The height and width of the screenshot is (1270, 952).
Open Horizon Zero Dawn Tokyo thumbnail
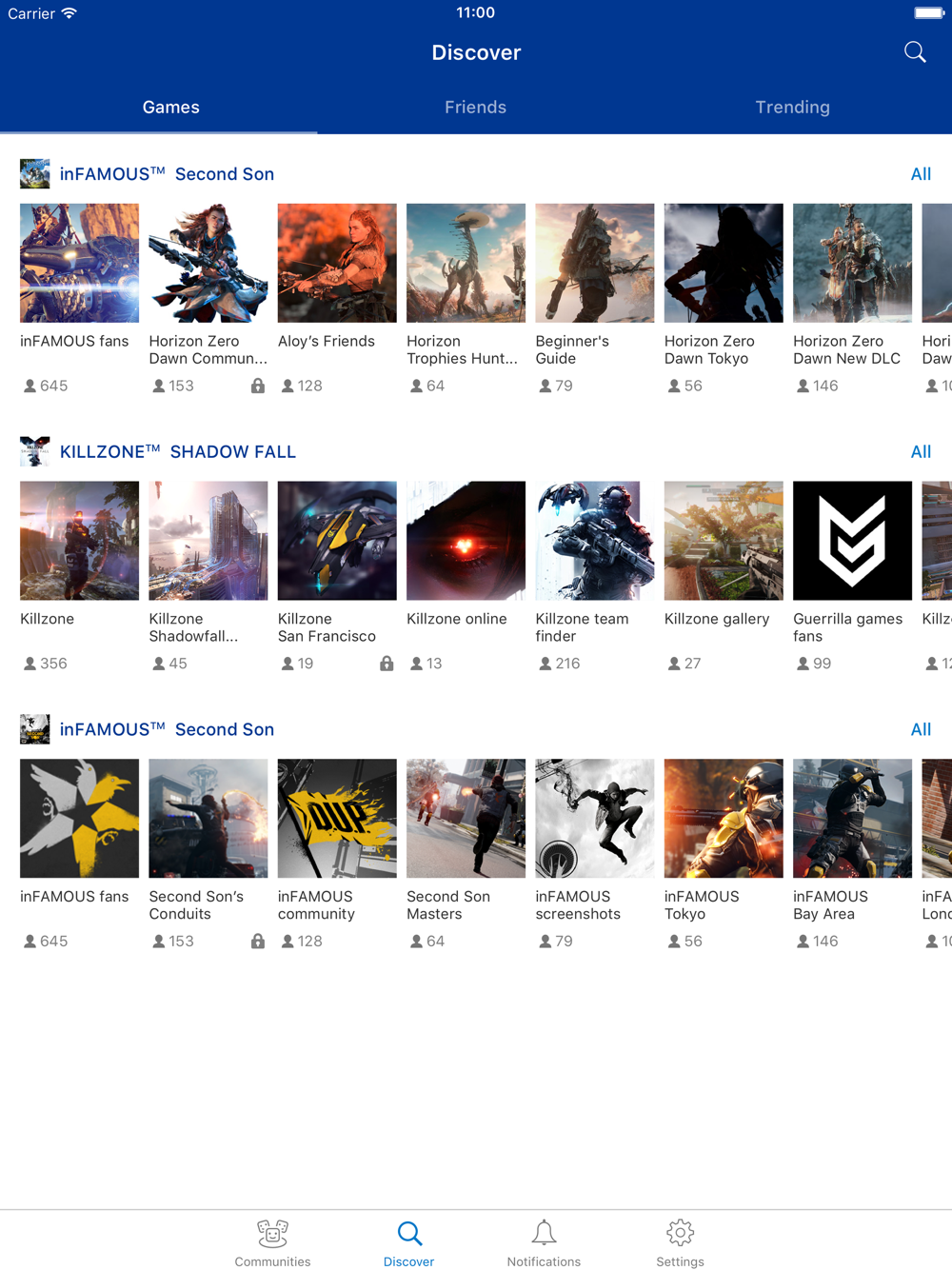coord(724,263)
